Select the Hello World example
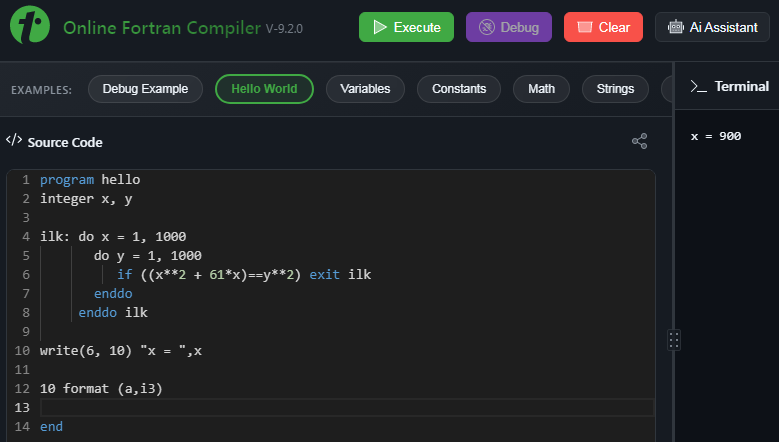This screenshot has width=779, height=442. click(264, 89)
